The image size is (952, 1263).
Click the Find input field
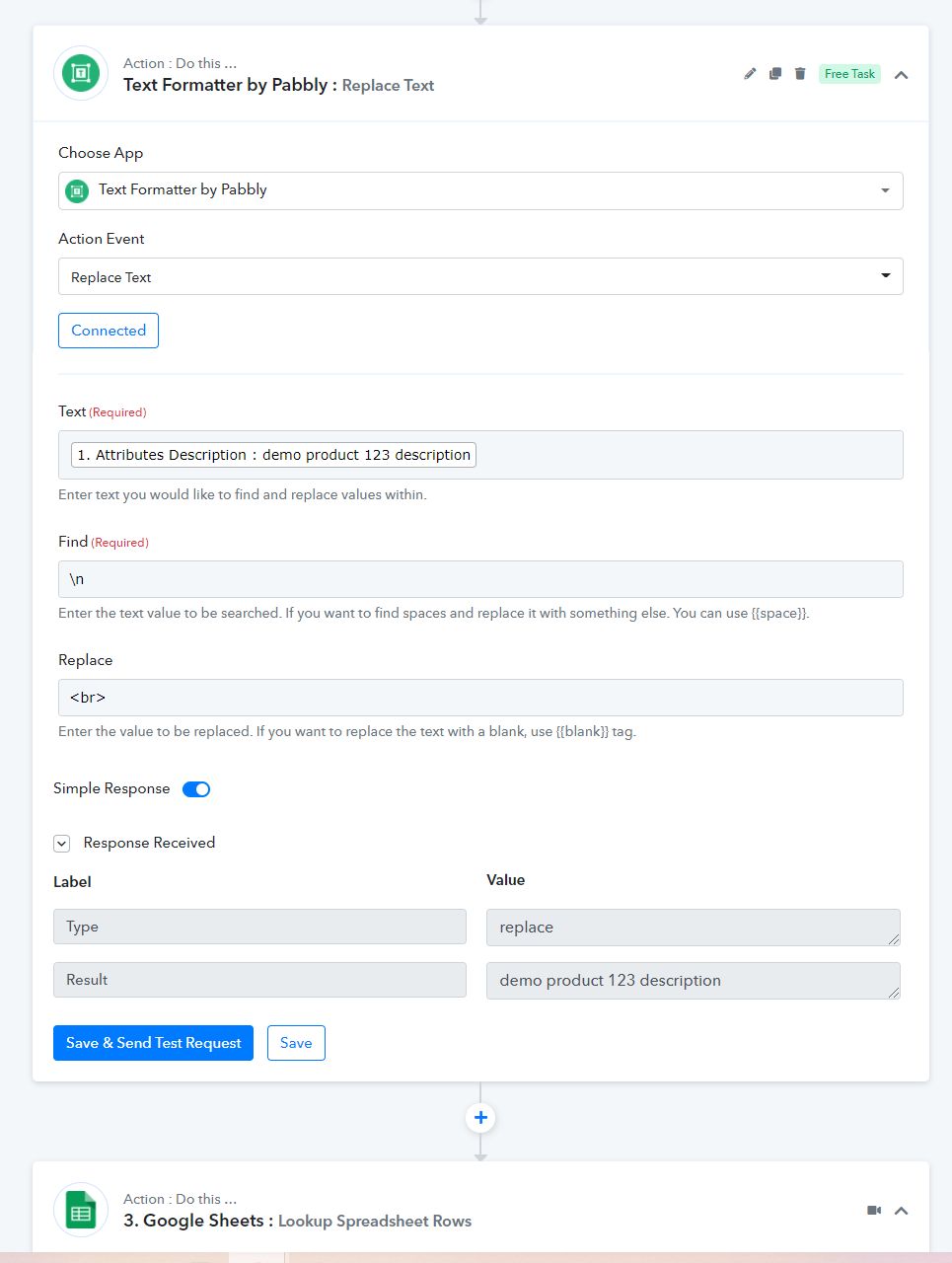pyautogui.click(x=480, y=579)
